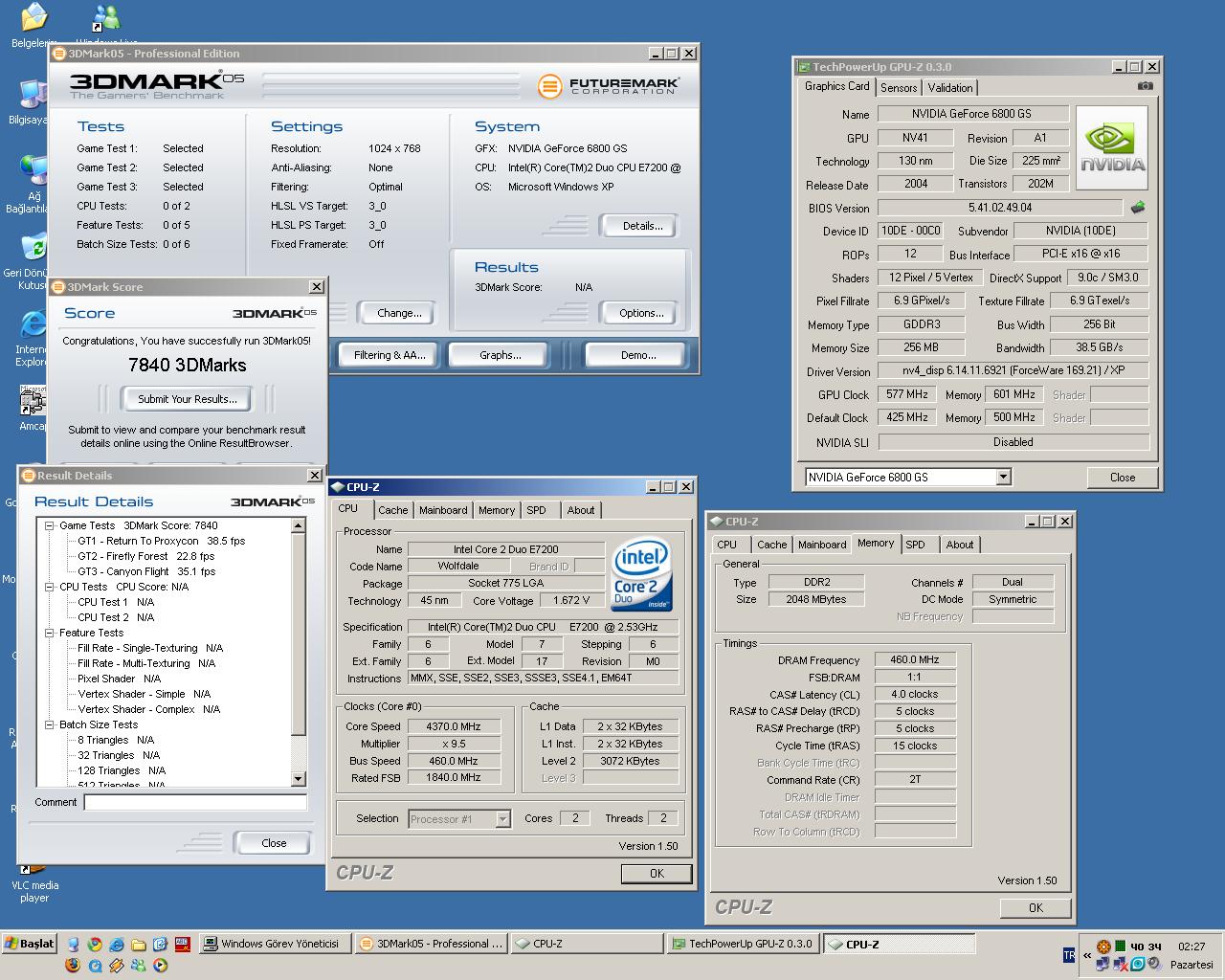Screen dimensions: 1225x980
Task: Collapse the Batch Size Tests tree node
Action: click(49, 724)
